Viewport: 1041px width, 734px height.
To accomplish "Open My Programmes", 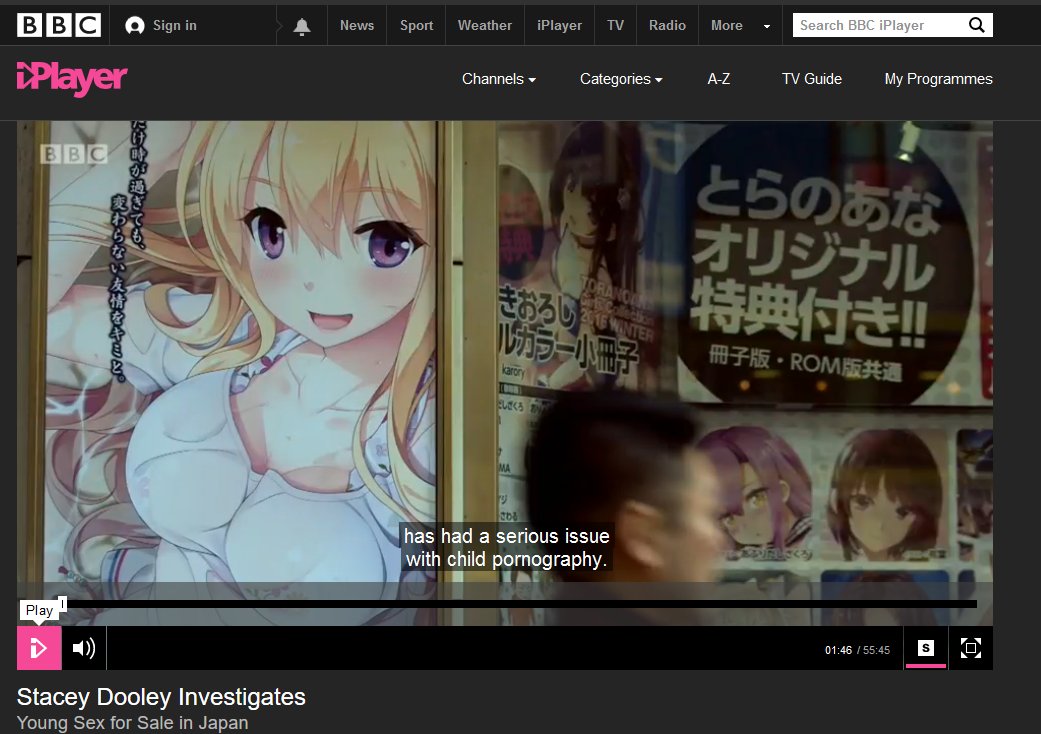I will [x=938, y=79].
